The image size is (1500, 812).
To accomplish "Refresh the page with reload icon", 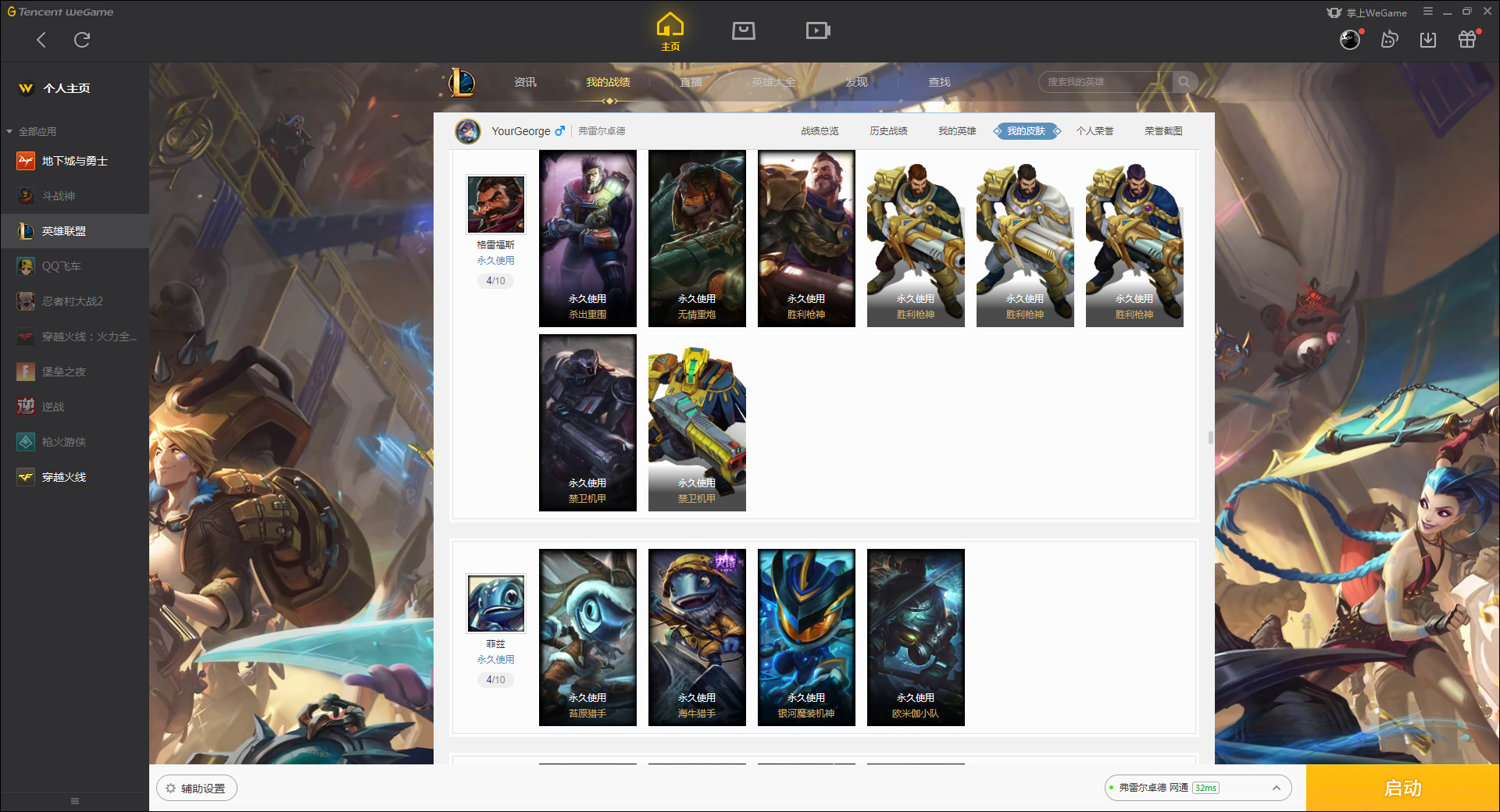I will point(82,40).
